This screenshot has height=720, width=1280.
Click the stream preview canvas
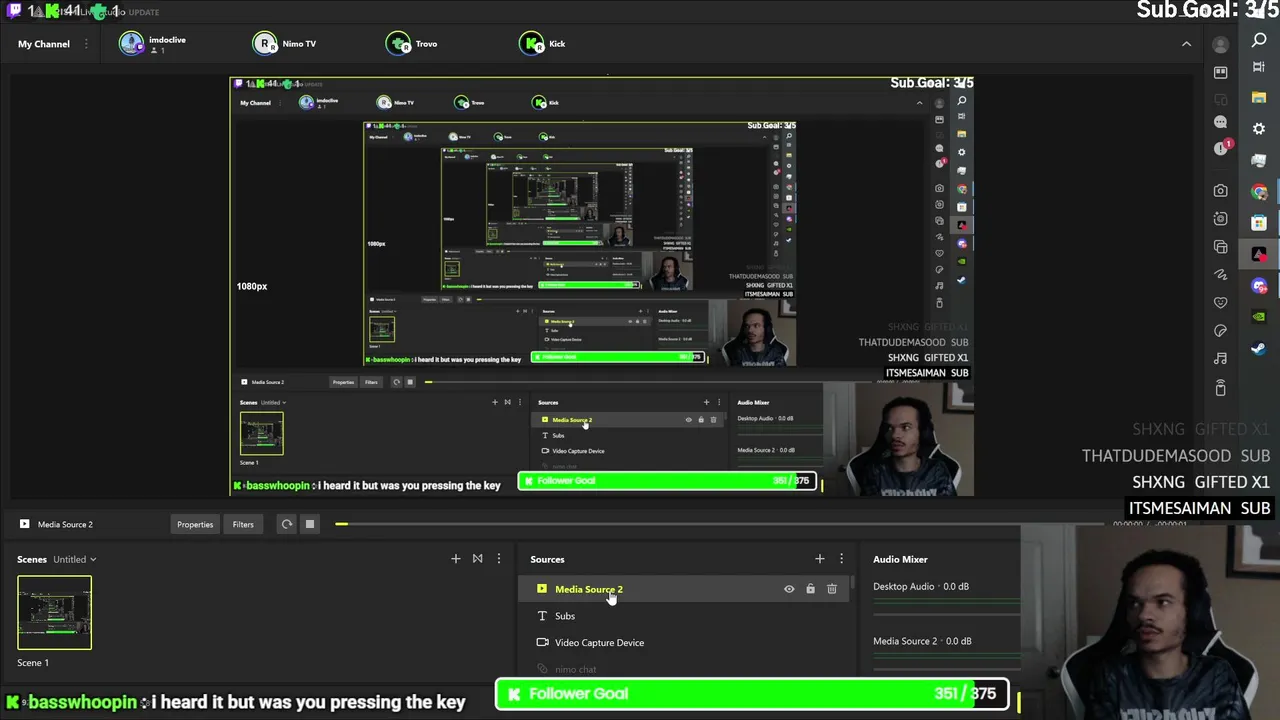601,286
